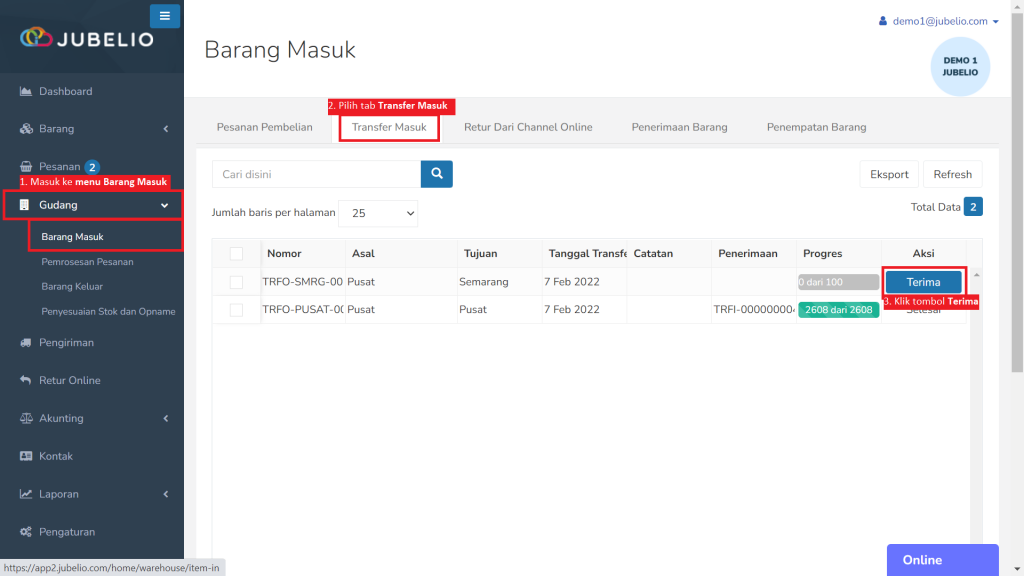Switch to the Pesanan Pembelian tab

coord(264,127)
